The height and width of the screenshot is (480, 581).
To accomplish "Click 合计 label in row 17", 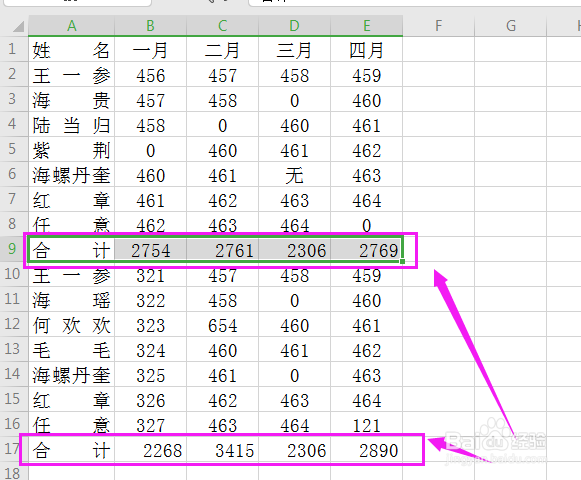I will (x=72, y=450).
